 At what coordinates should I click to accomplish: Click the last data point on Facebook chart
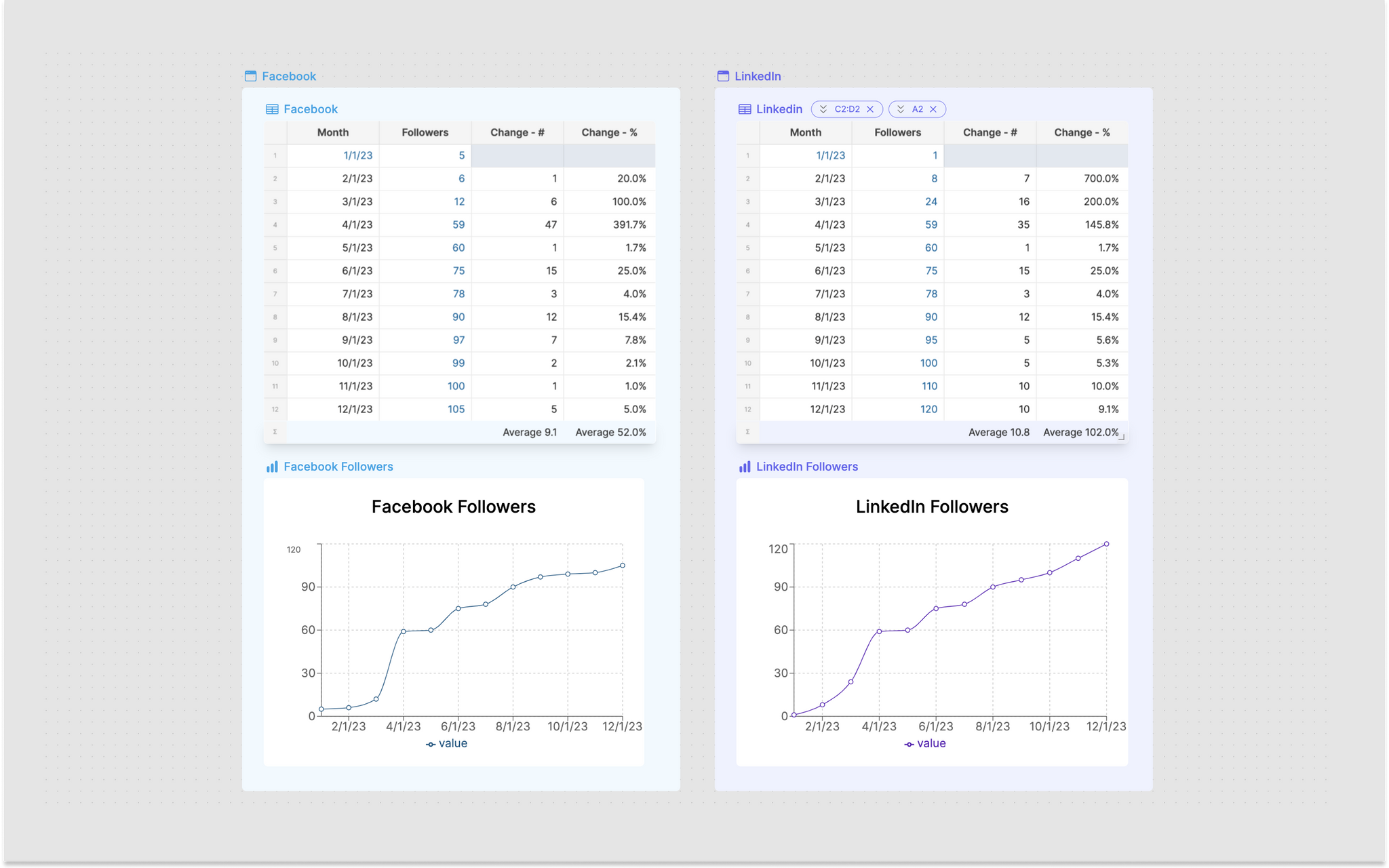coord(623,565)
